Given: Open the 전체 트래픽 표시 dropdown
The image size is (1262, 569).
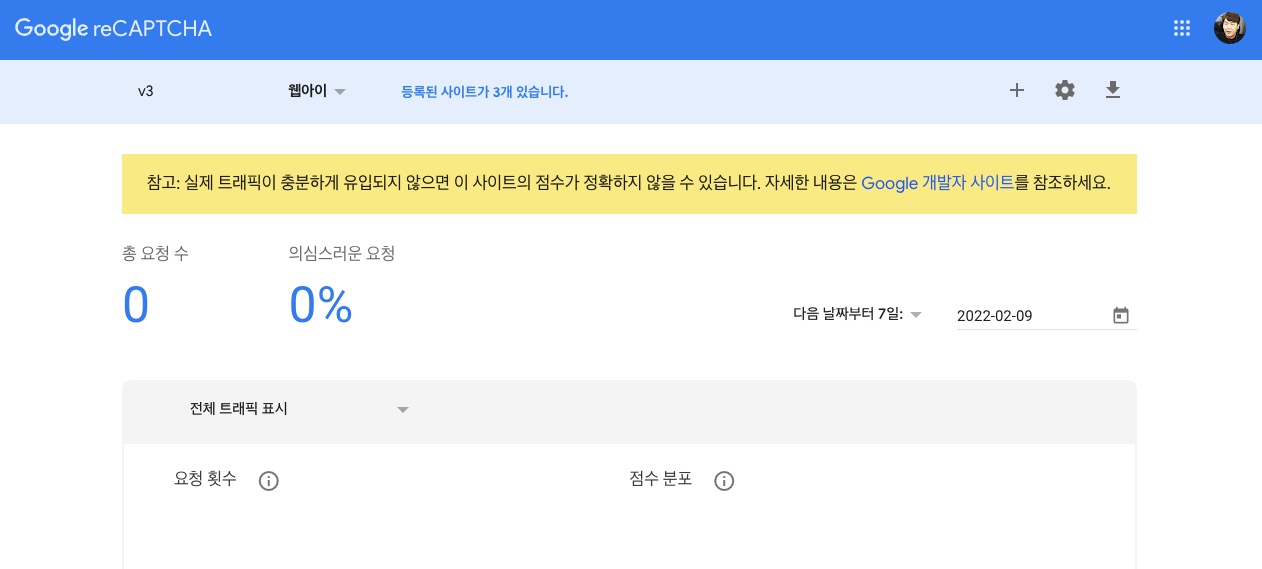Looking at the screenshot, I should click(x=299, y=409).
